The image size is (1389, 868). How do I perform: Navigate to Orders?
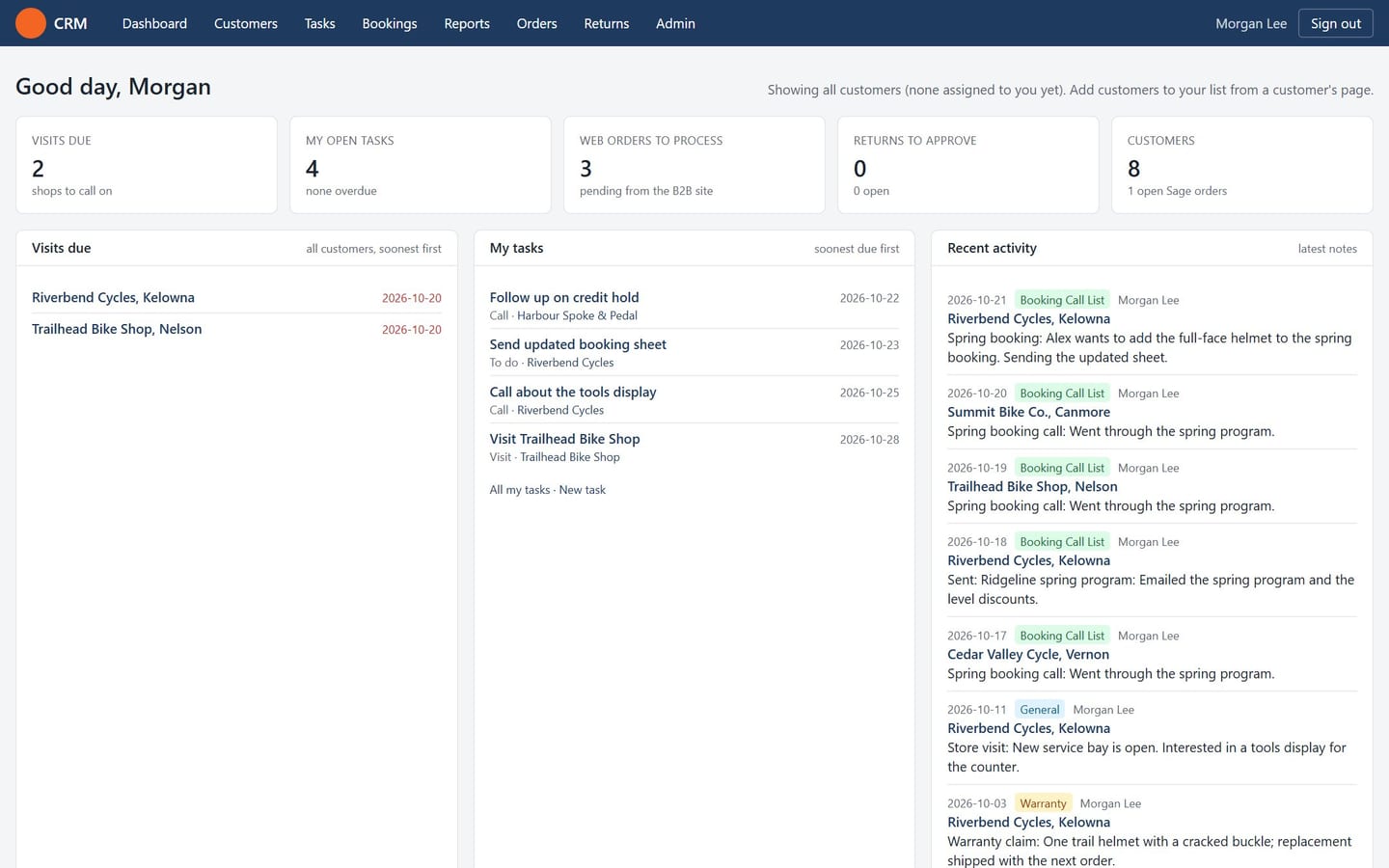point(537,23)
